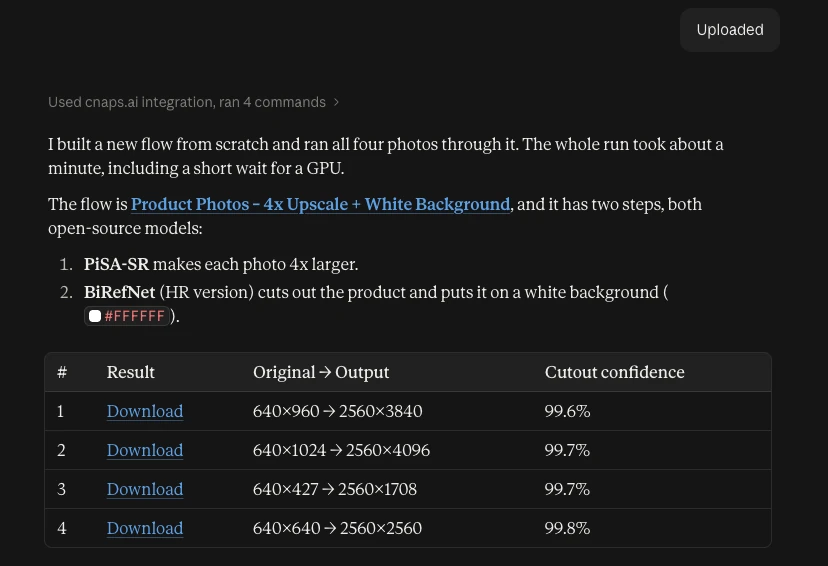
Task: Select the #FFFFFF hex code text
Action: [x=135, y=316]
